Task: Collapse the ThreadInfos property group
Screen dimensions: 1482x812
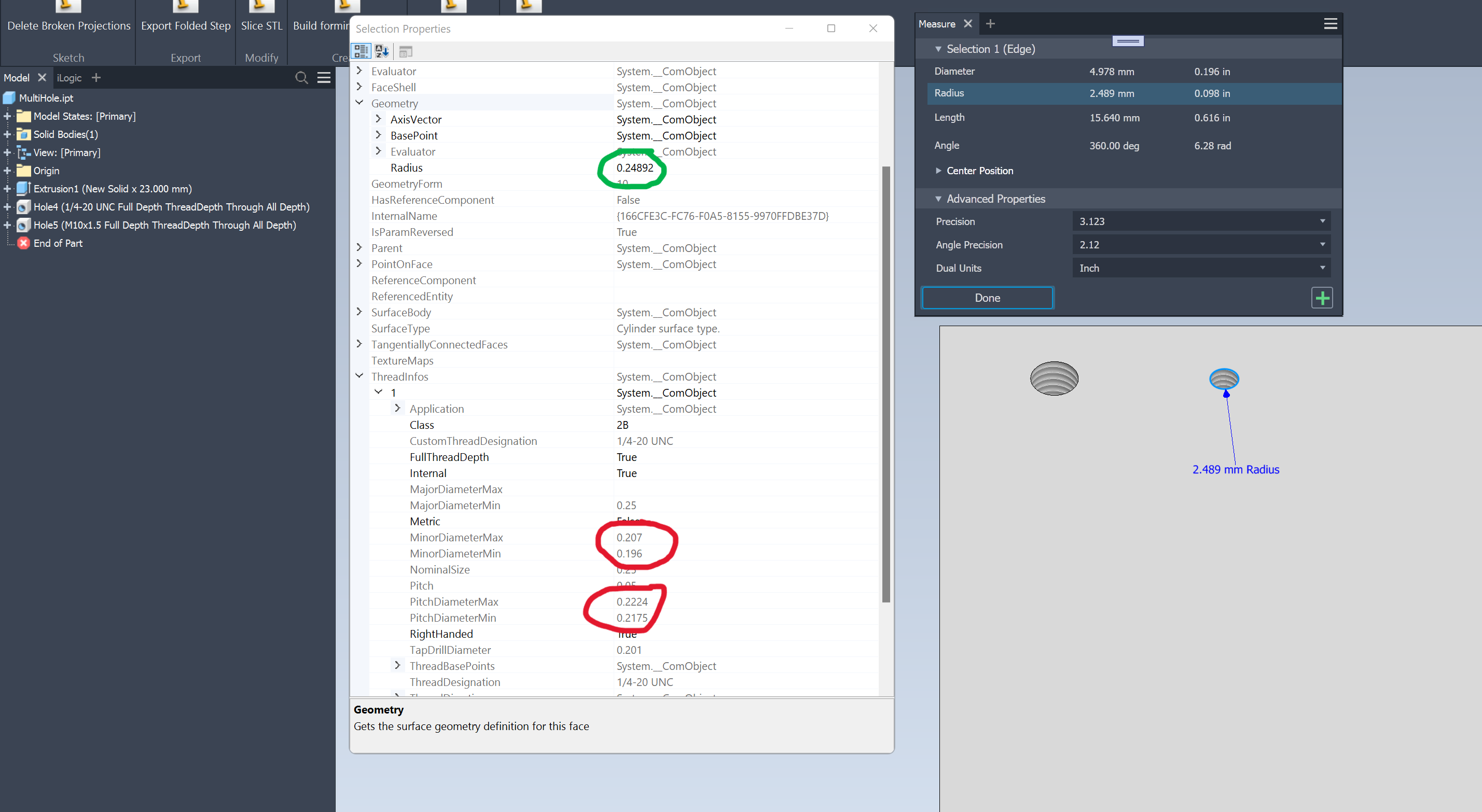Action: click(x=359, y=375)
